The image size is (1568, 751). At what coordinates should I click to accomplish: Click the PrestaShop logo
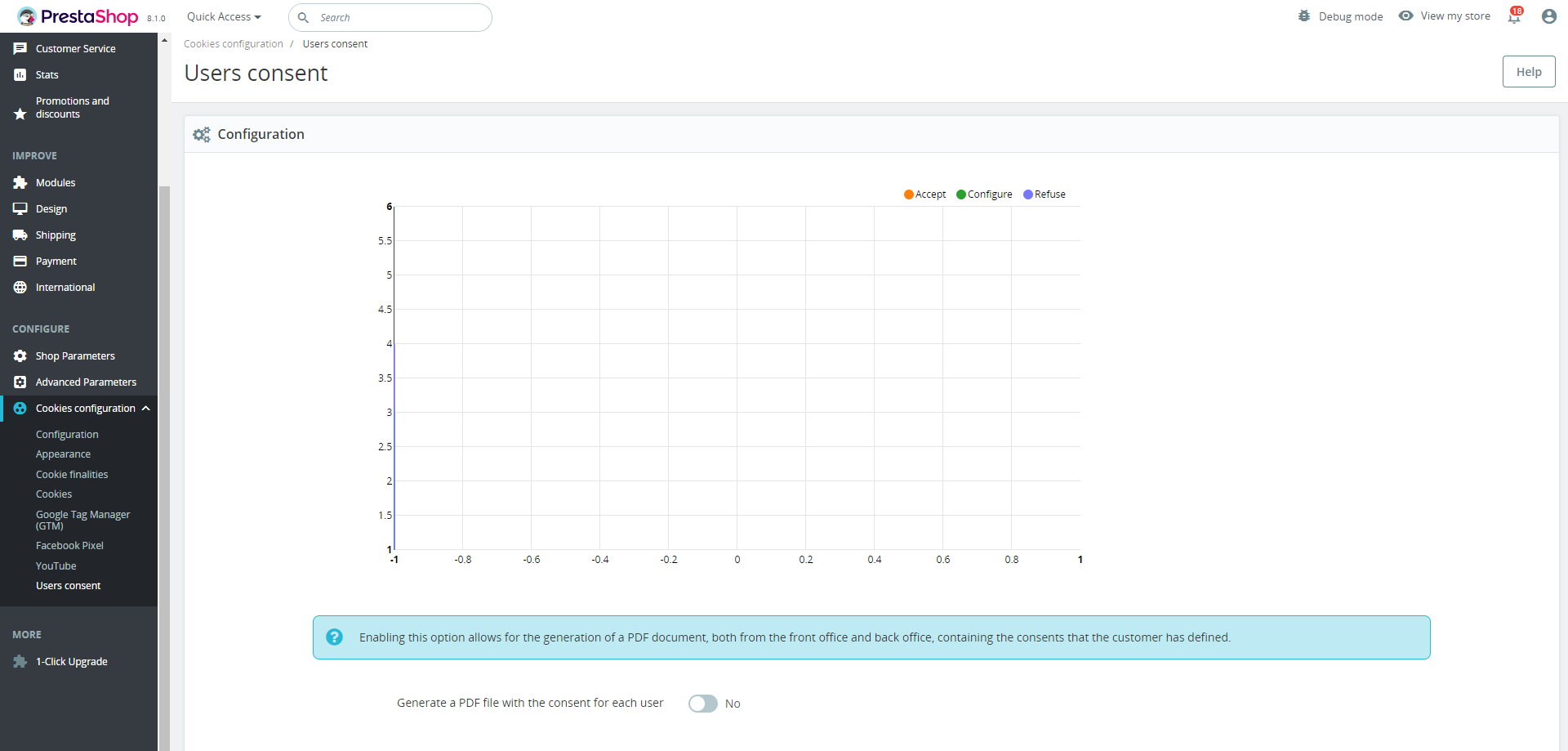point(78,16)
